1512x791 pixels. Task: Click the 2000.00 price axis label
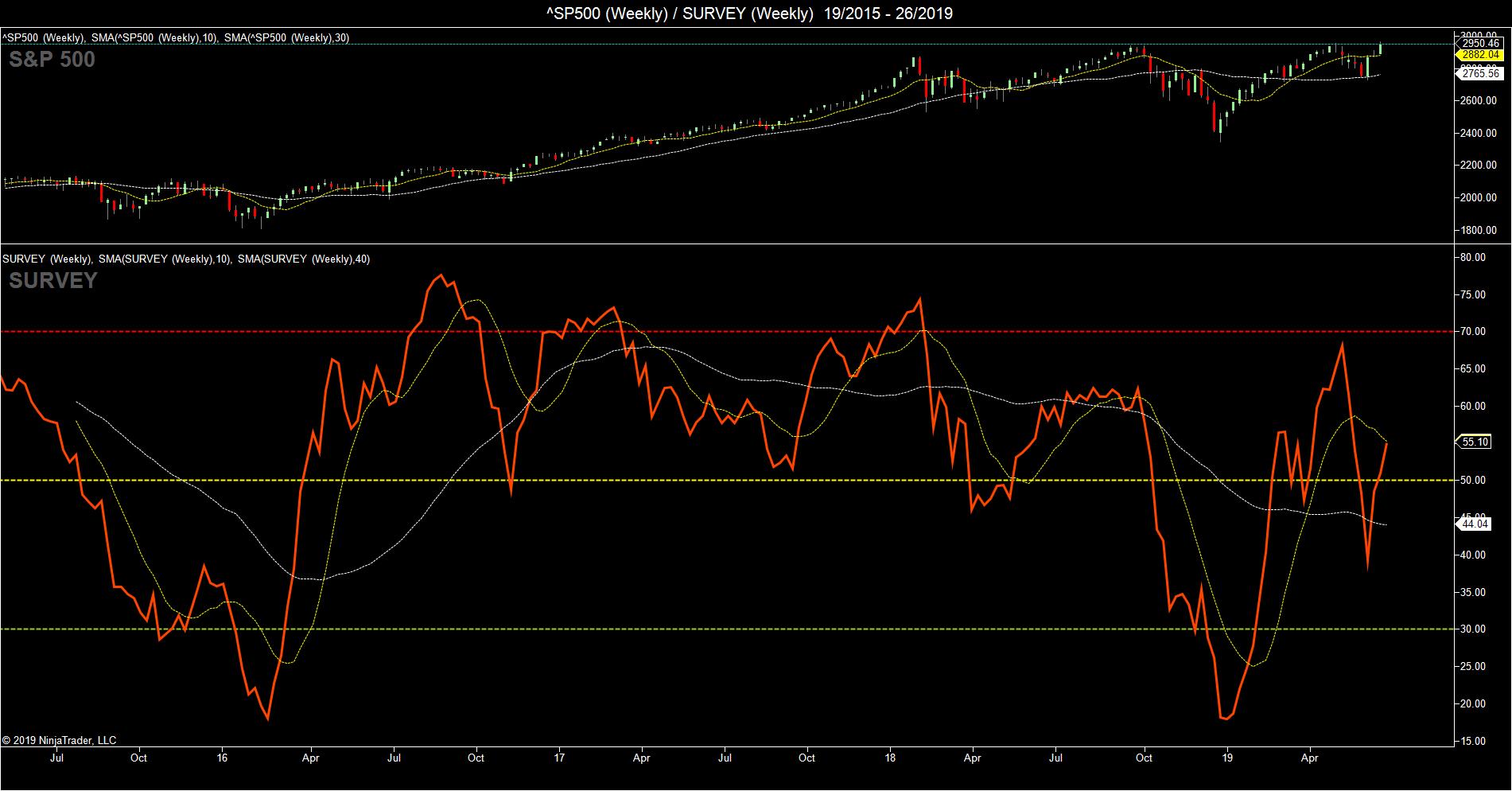tap(1479, 198)
